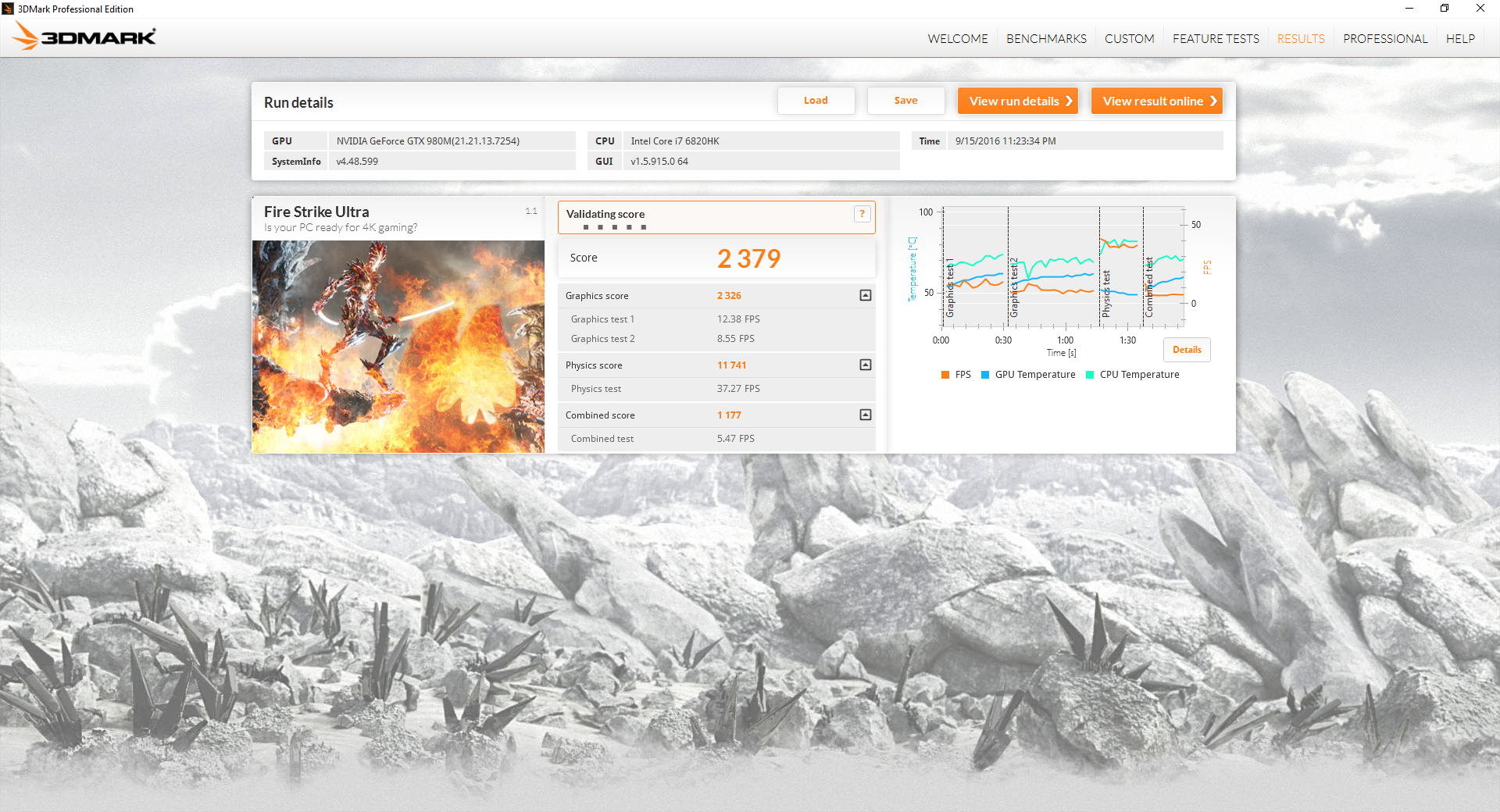Select the RESULTS tab
Image resolution: width=1500 pixels, height=812 pixels.
click(x=1301, y=38)
